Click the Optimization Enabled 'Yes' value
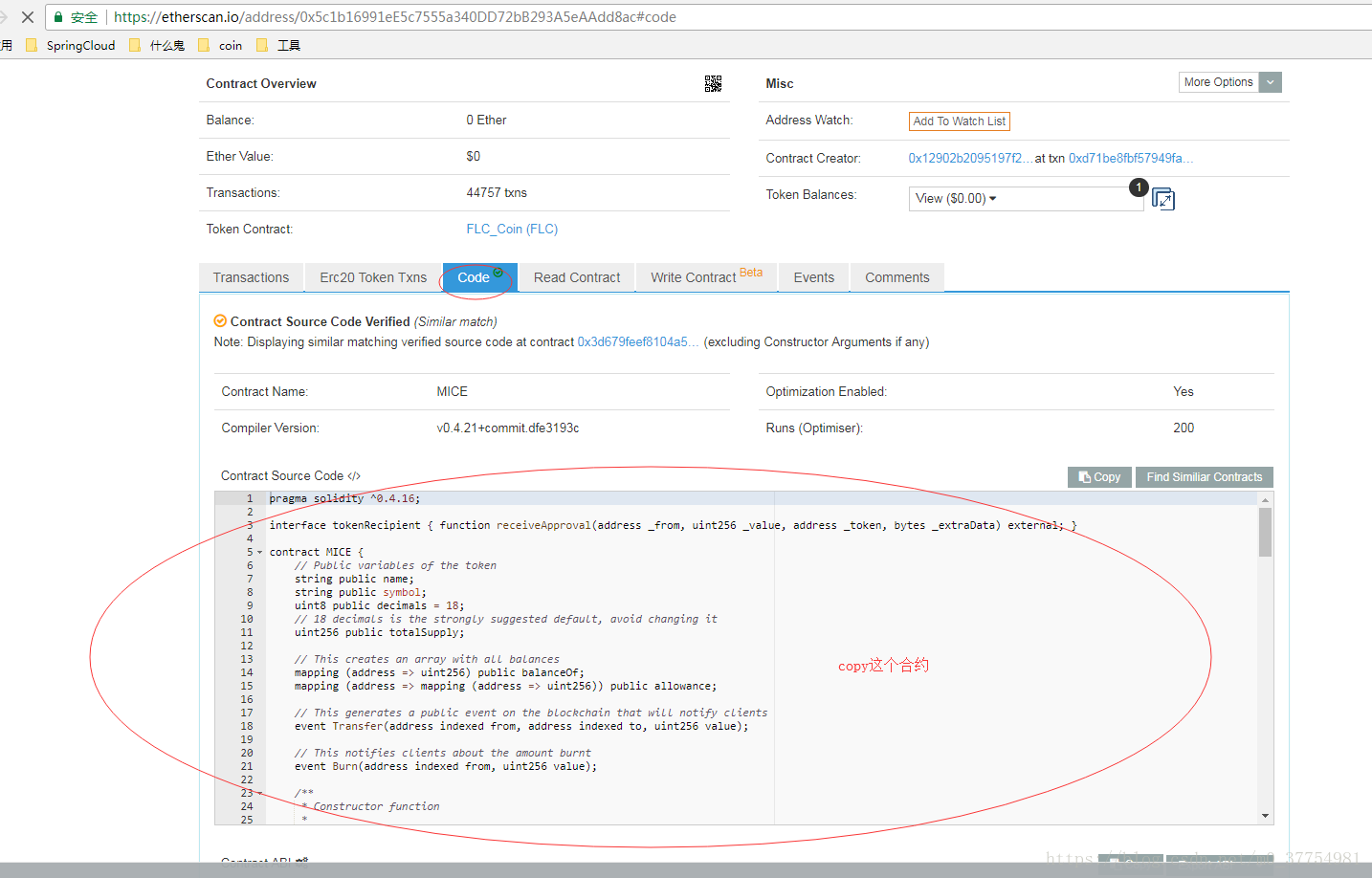 1184,391
